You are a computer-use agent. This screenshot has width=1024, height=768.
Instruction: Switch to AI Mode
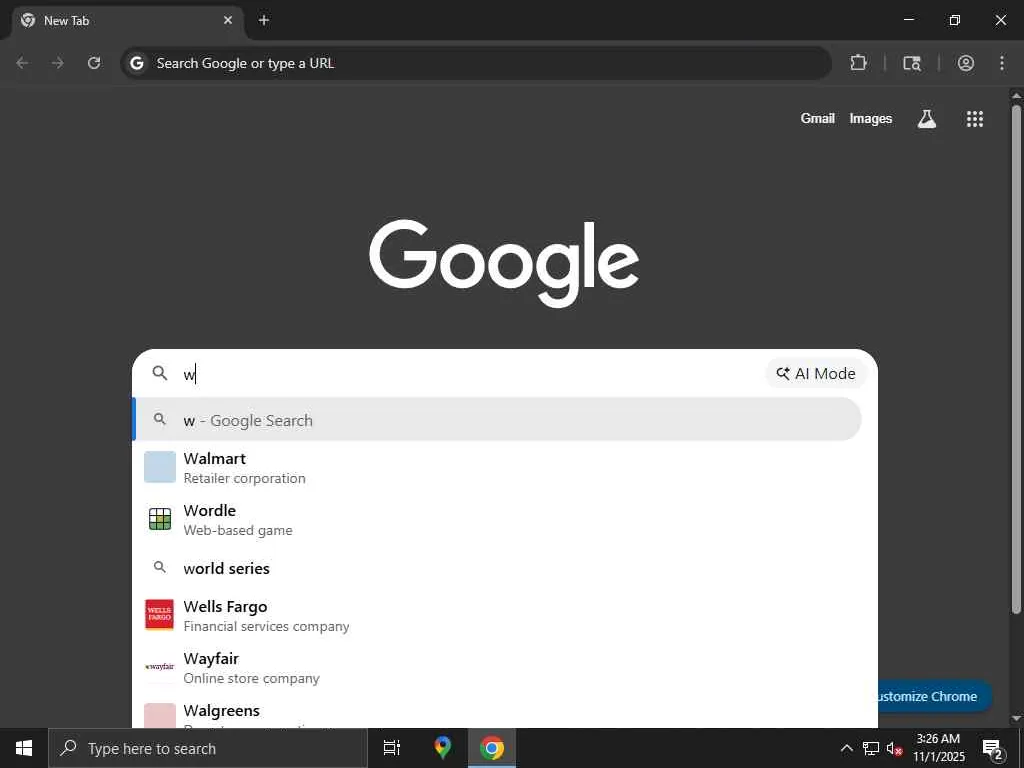[x=816, y=374]
